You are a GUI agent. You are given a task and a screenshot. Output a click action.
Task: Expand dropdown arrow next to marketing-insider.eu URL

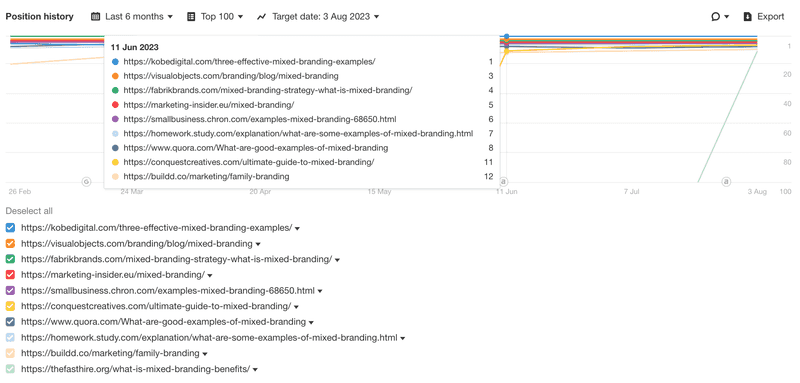click(x=210, y=275)
